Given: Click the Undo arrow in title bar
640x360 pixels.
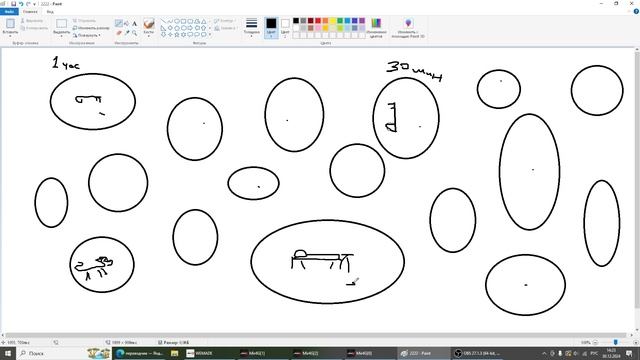Looking at the screenshot, I should click(21, 4).
